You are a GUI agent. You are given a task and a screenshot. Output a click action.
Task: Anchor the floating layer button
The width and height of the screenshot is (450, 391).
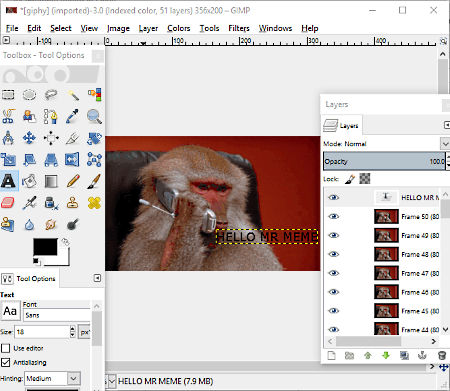(422, 355)
